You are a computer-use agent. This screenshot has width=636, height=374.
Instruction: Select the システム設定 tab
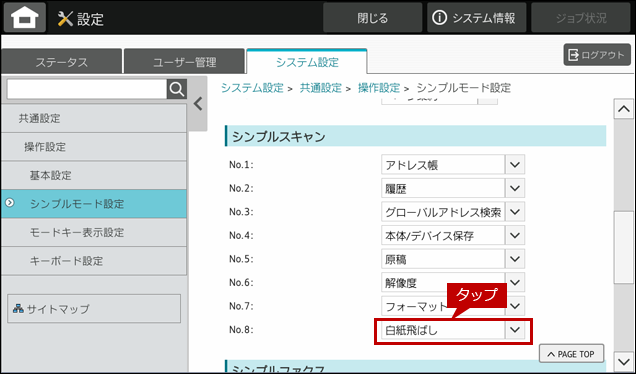tap(307, 62)
